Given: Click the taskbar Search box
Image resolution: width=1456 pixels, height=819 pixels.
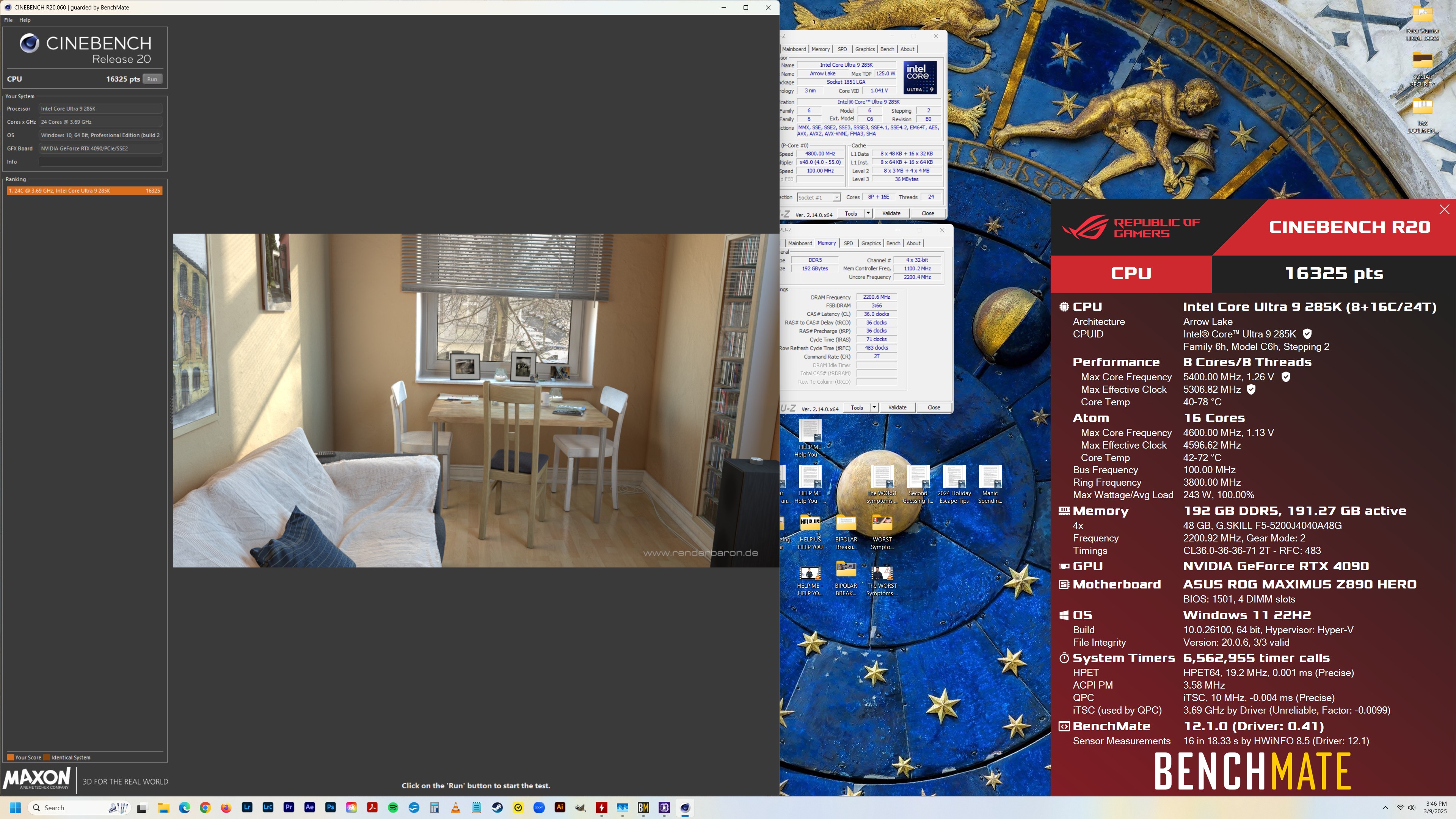Looking at the screenshot, I should point(79,808).
